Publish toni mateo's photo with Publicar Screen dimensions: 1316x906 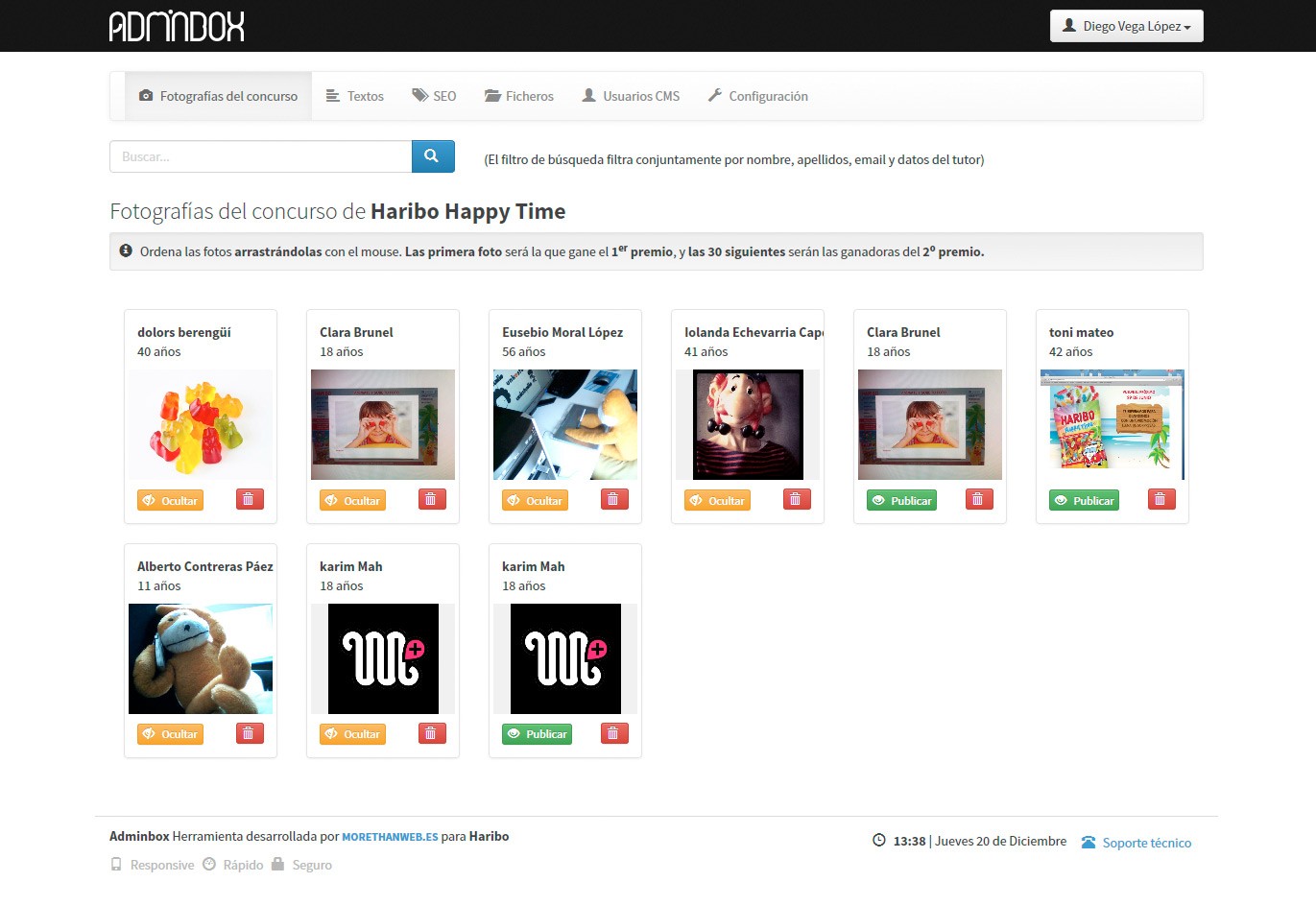1084,500
